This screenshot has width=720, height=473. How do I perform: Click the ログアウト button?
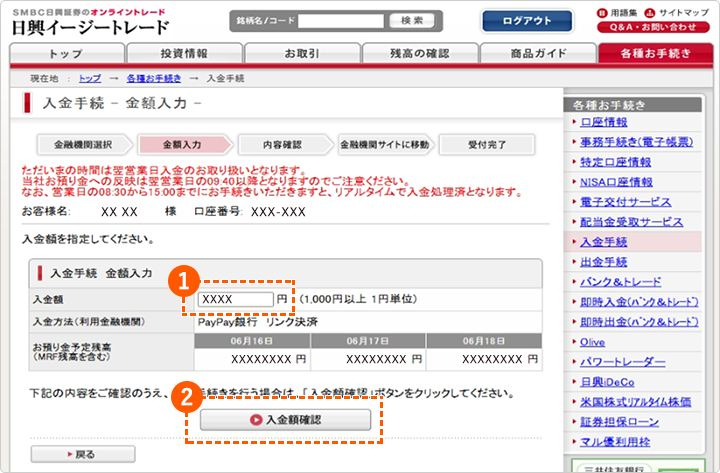[x=527, y=21]
